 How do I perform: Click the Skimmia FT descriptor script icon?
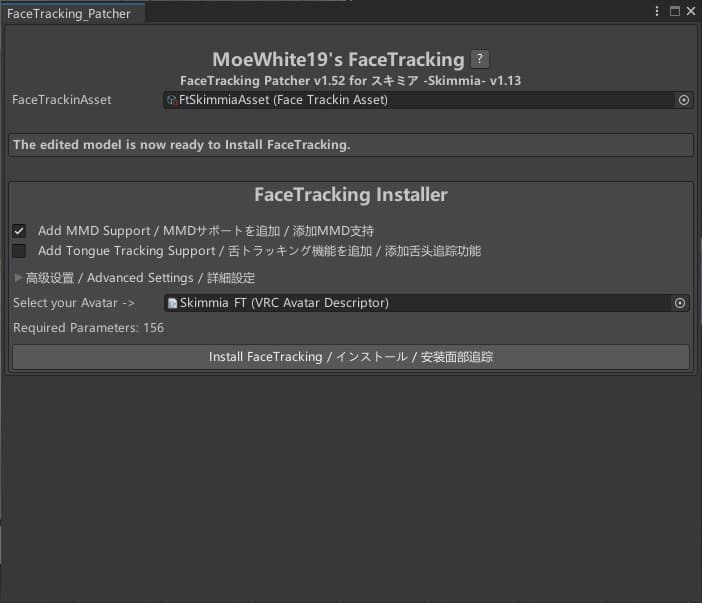coord(172,303)
